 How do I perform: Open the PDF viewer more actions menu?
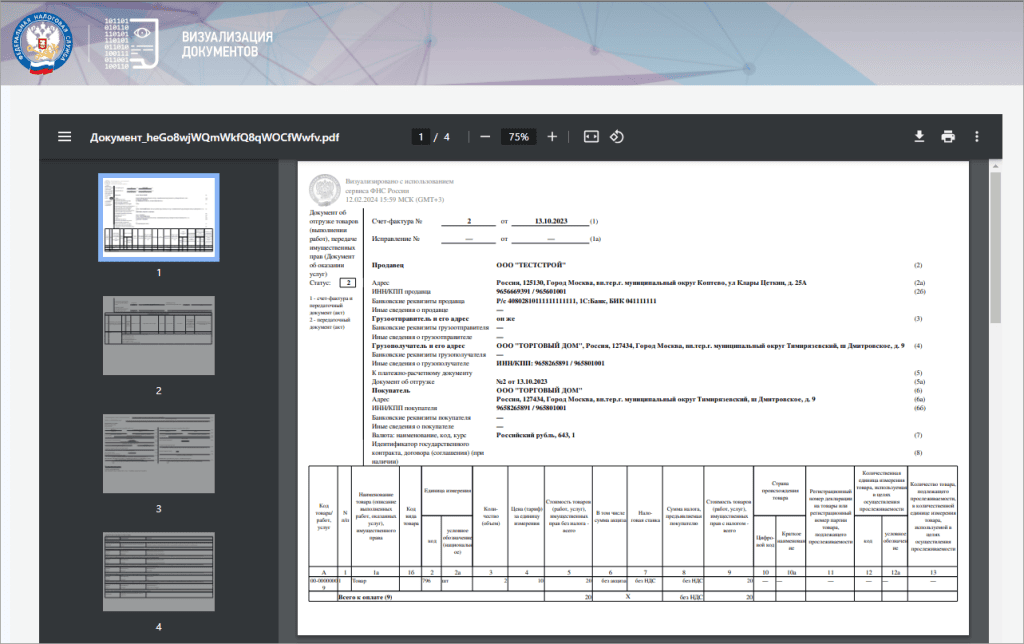coord(977,137)
